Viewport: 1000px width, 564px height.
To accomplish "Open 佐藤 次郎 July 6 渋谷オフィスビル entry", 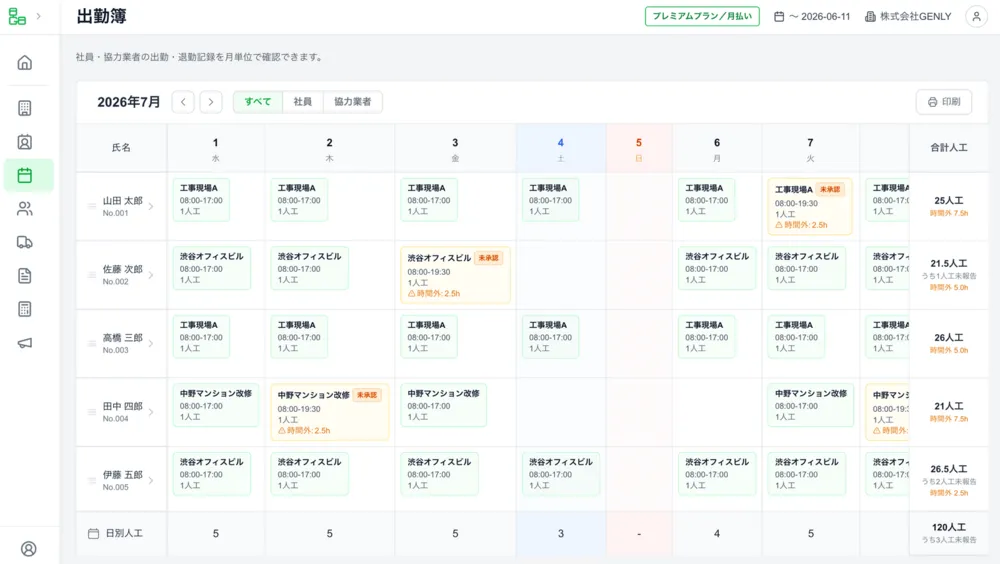I will coord(717,268).
